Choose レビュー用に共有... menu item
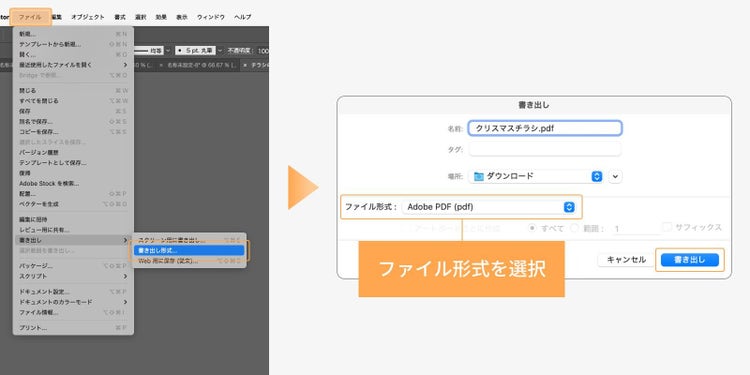Image resolution: width=750 pixels, height=375 pixels. pyautogui.click(x=73, y=230)
